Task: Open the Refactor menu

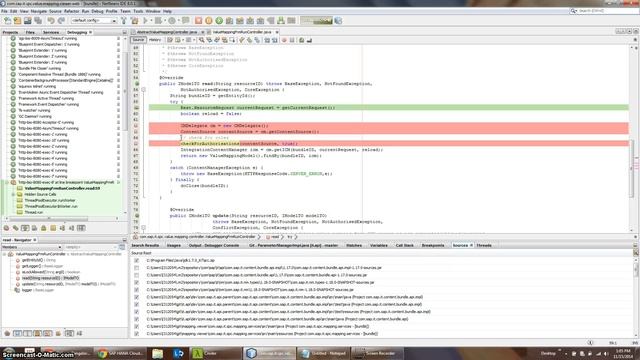Action: point(71,11)
